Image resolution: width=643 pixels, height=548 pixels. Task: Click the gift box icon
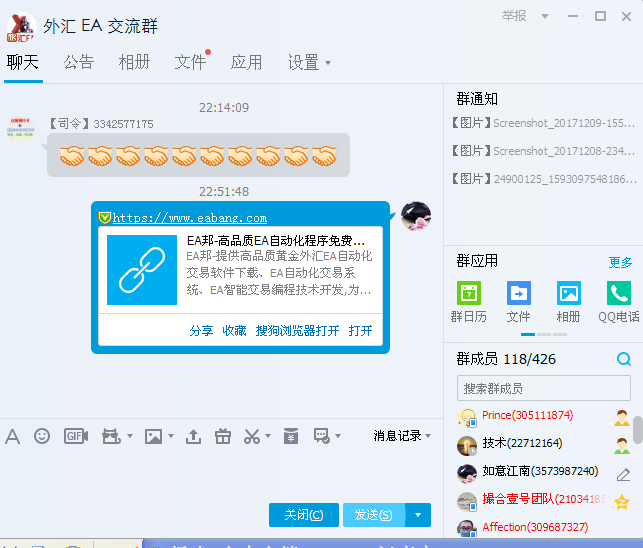223,436
